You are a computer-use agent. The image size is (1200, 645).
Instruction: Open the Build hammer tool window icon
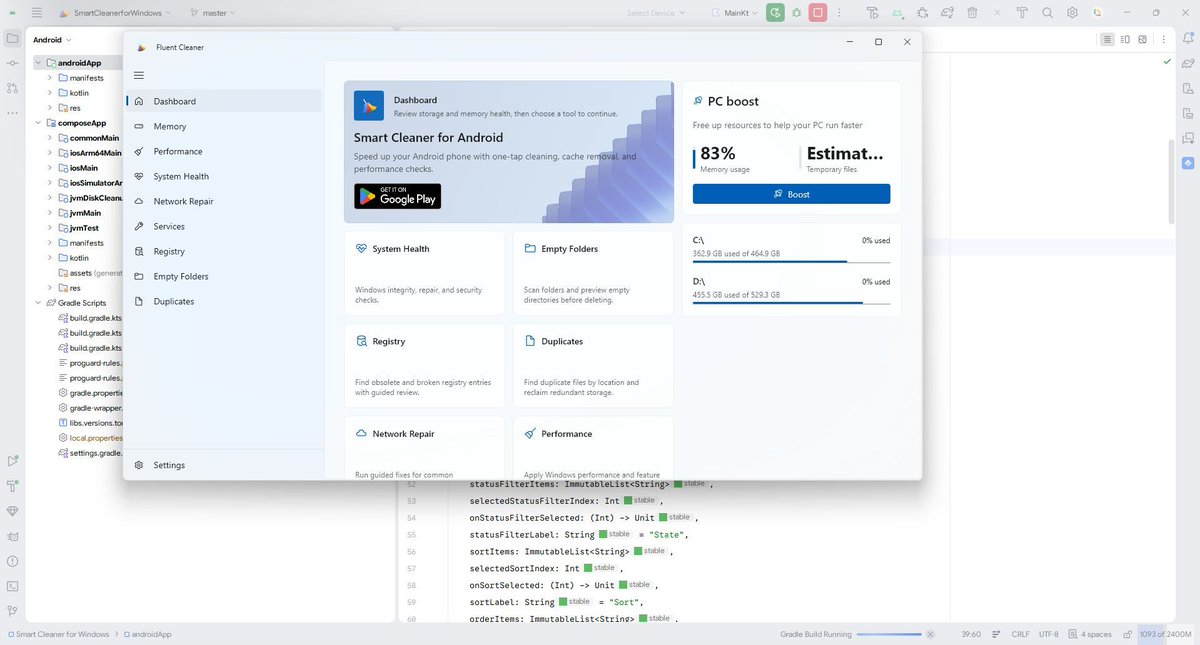click(12, 486)
